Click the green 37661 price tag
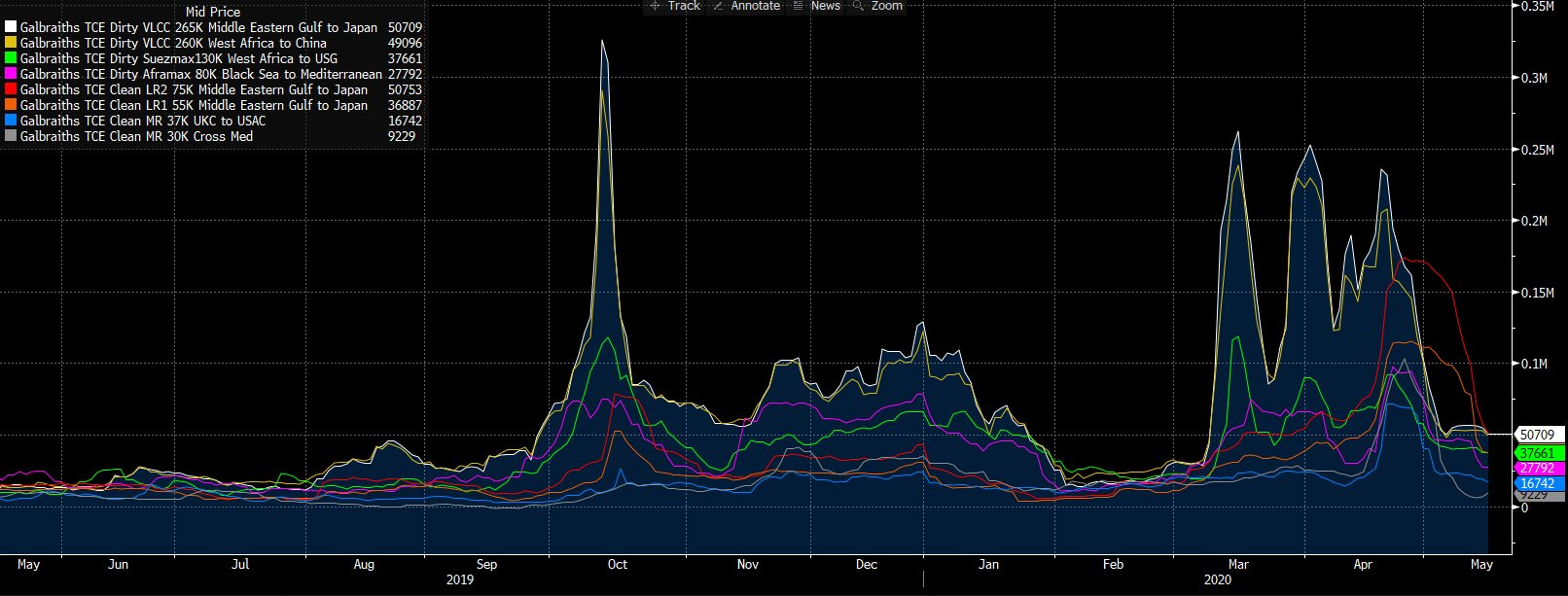This screenshot has width=1568, height=596. pos(1538,453)
